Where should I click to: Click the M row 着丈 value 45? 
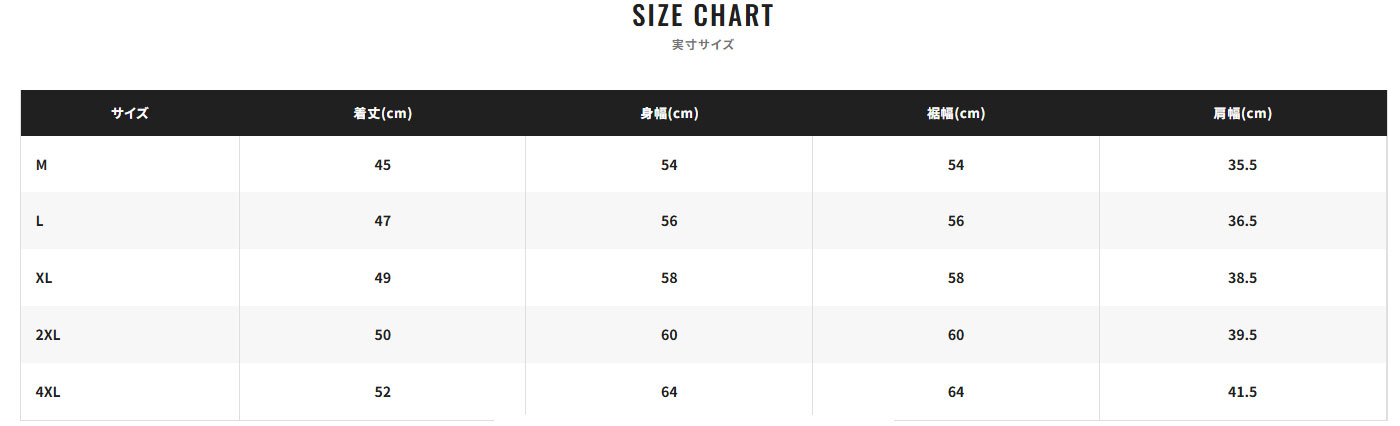382,164
